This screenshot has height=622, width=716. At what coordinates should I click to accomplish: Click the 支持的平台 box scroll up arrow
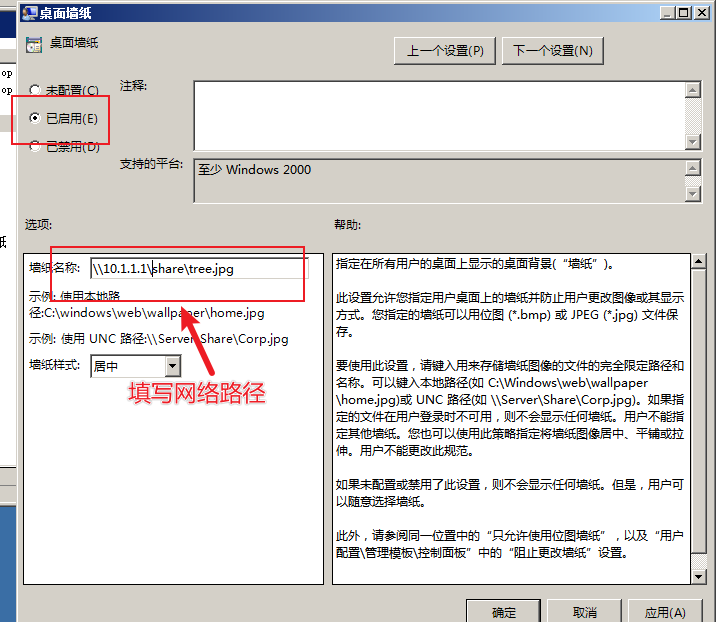pos(693,168)
